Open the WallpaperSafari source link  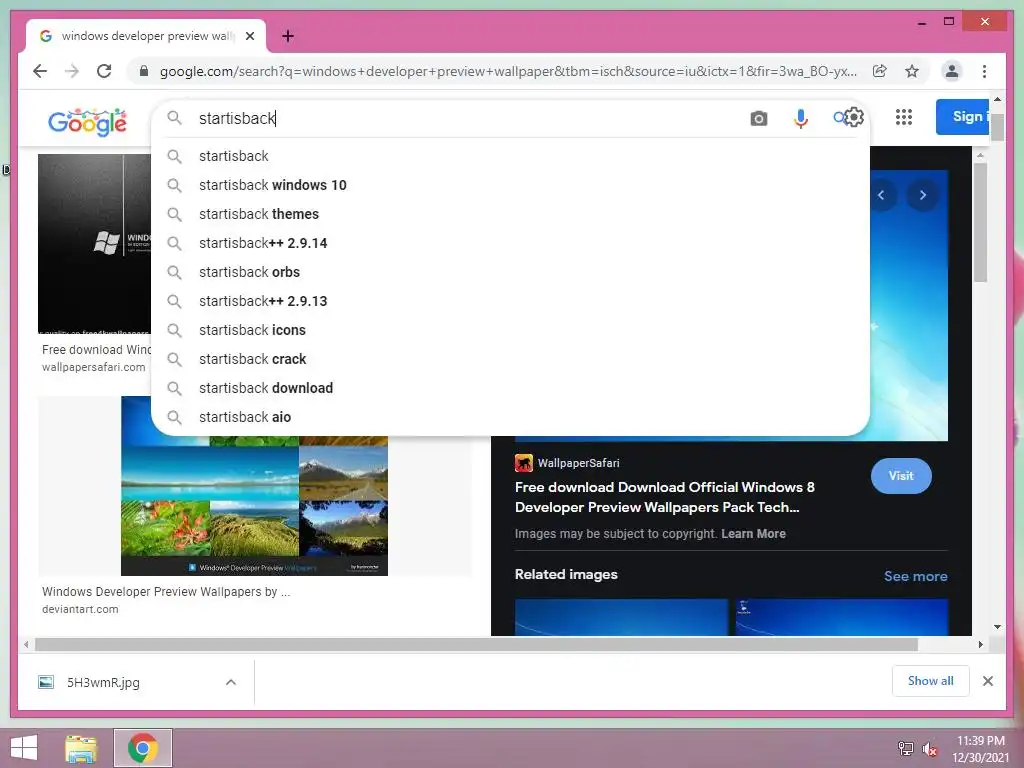[x=567, y=463]
